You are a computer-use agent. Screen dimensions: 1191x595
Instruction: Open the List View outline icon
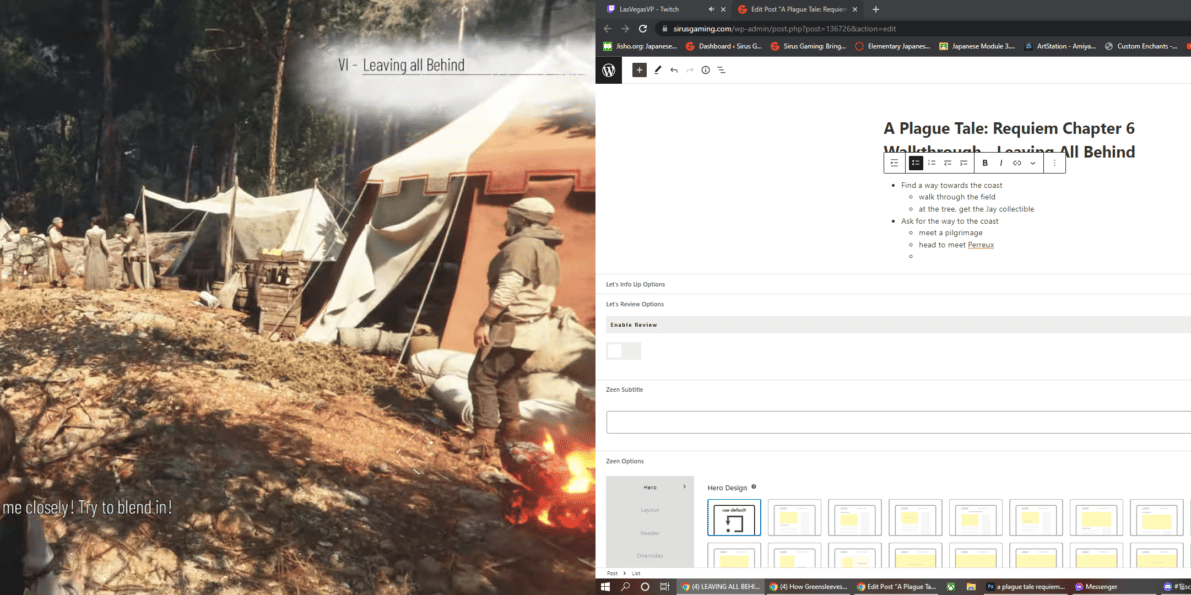tap(722, 70)
